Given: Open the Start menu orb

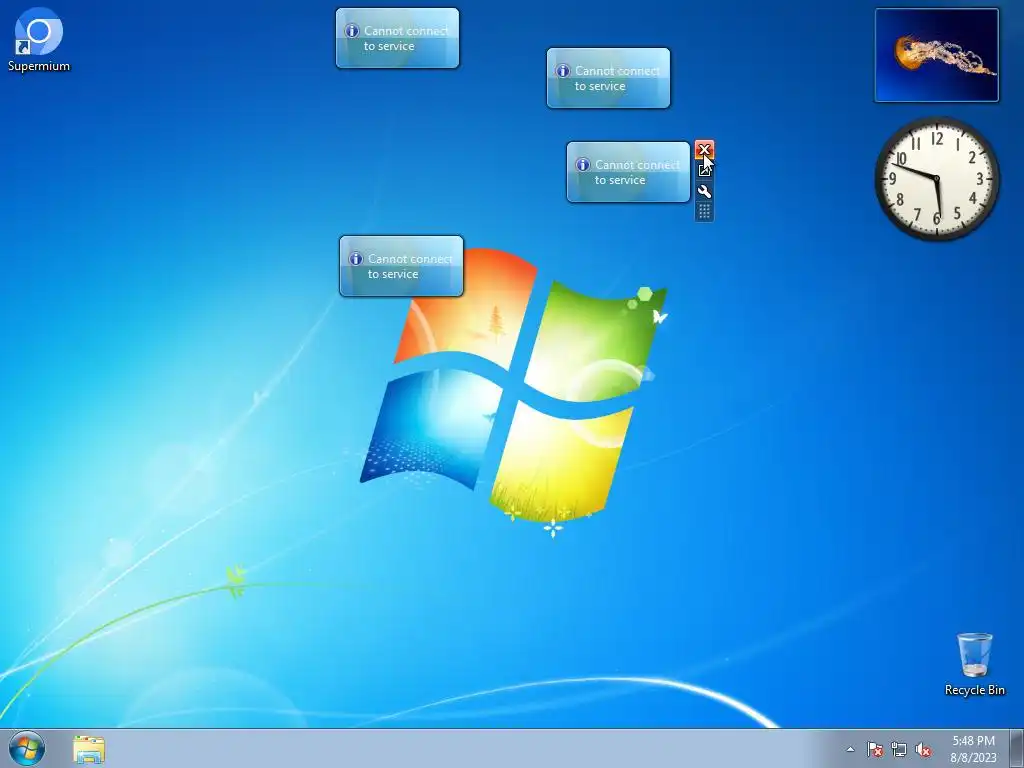Looking at the screenshot, I should [x=27, y=748].
